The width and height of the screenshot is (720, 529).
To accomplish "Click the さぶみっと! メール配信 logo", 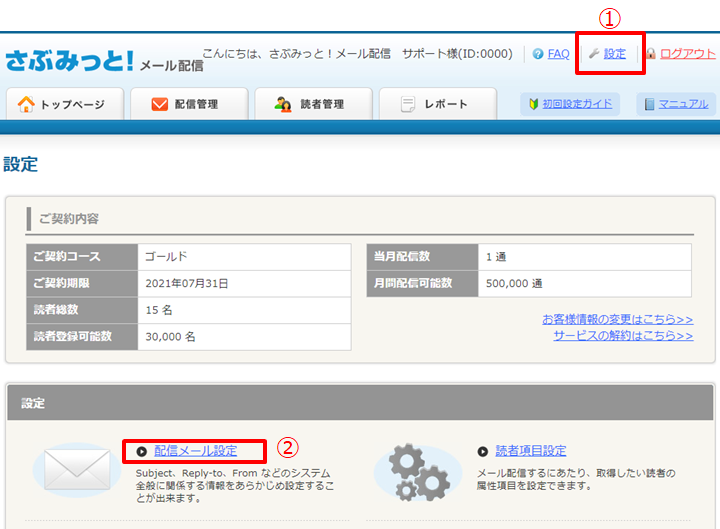I will pos(105,61).
